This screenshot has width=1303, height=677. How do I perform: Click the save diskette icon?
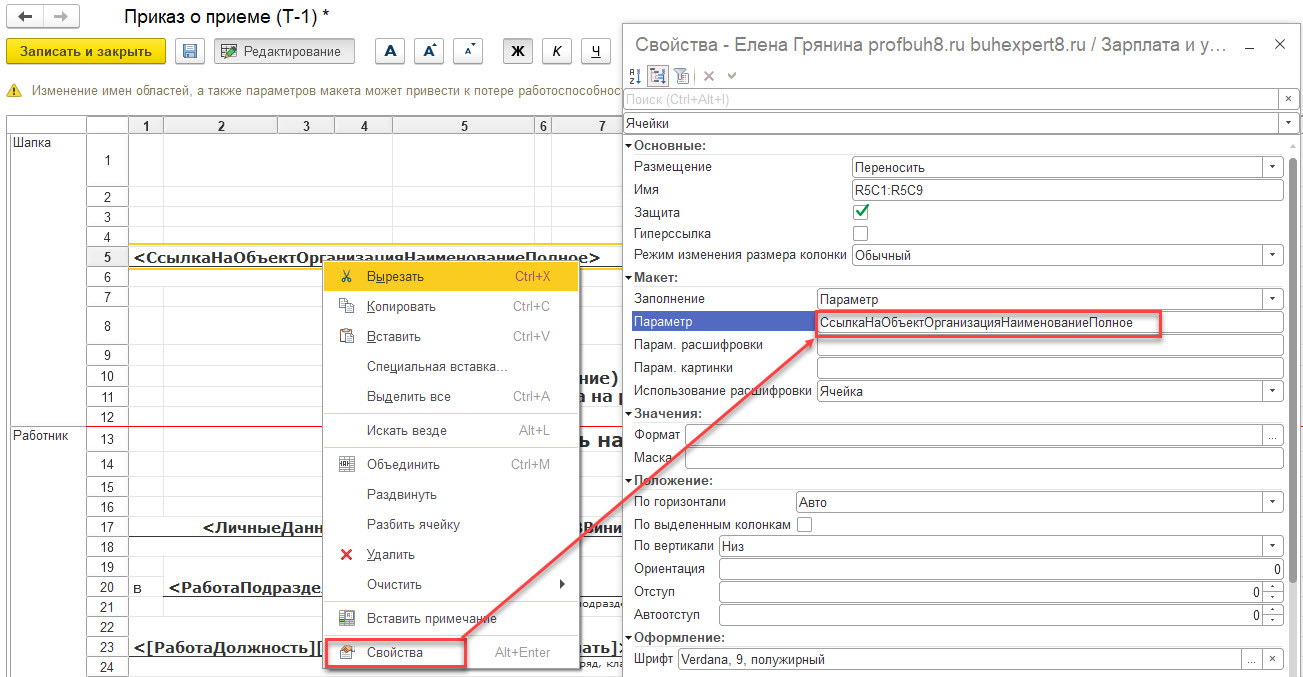click(x=190, y=51)
